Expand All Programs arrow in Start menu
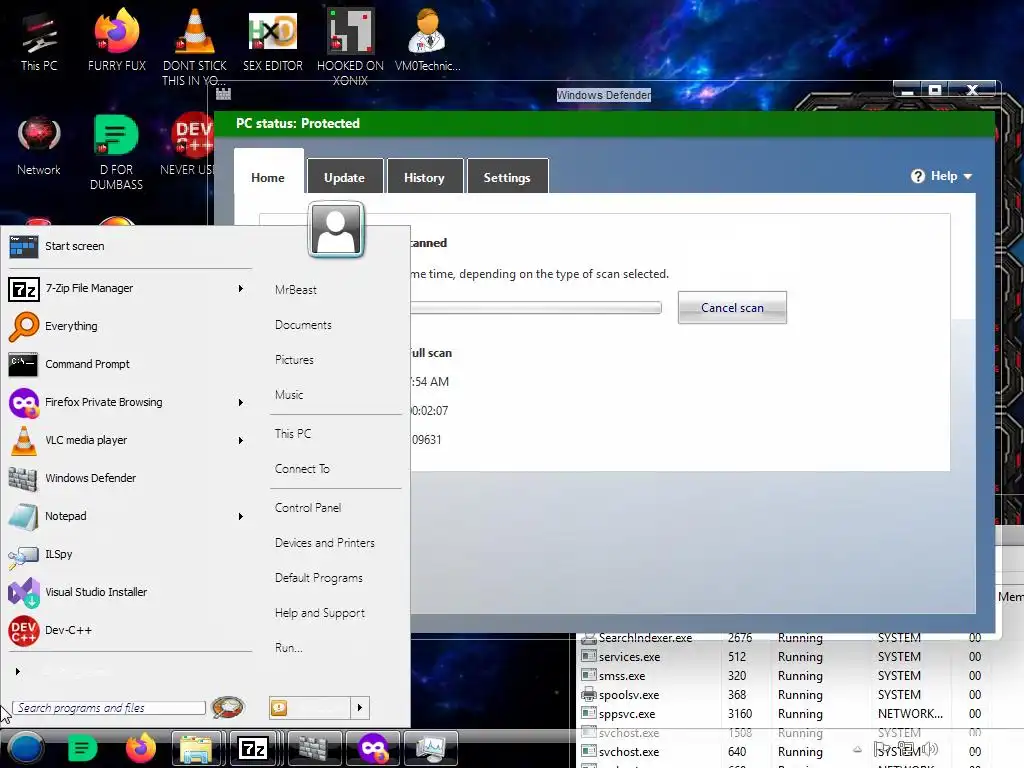Viewport: 1024px width, 768px height. [18, 671]
